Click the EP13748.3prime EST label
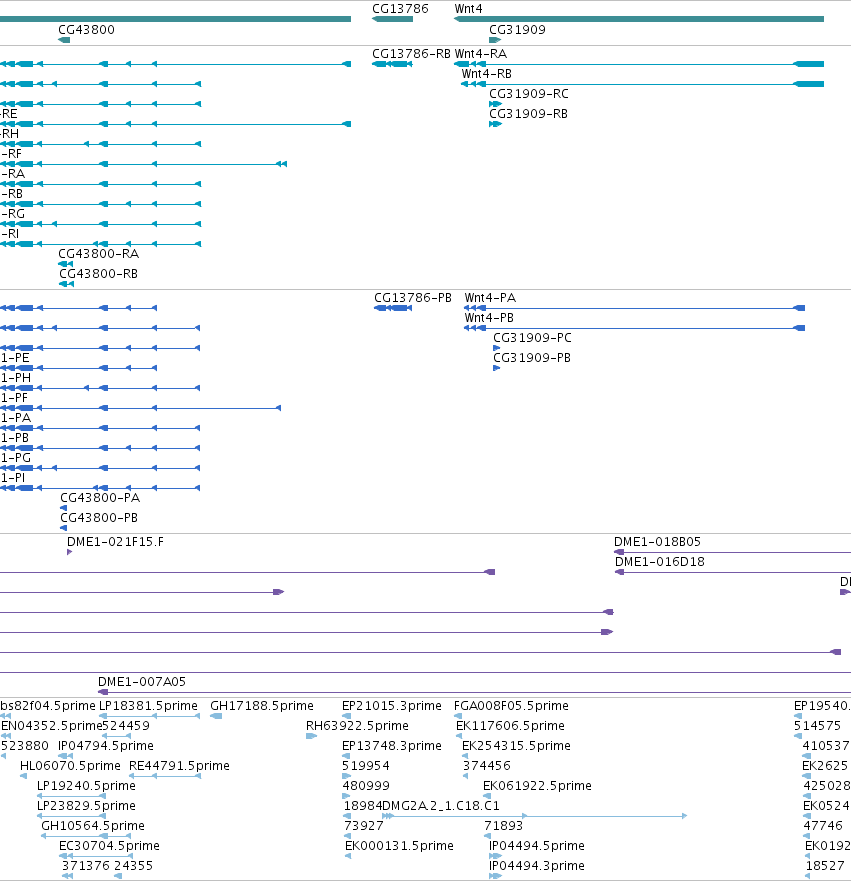 point(392,746)
